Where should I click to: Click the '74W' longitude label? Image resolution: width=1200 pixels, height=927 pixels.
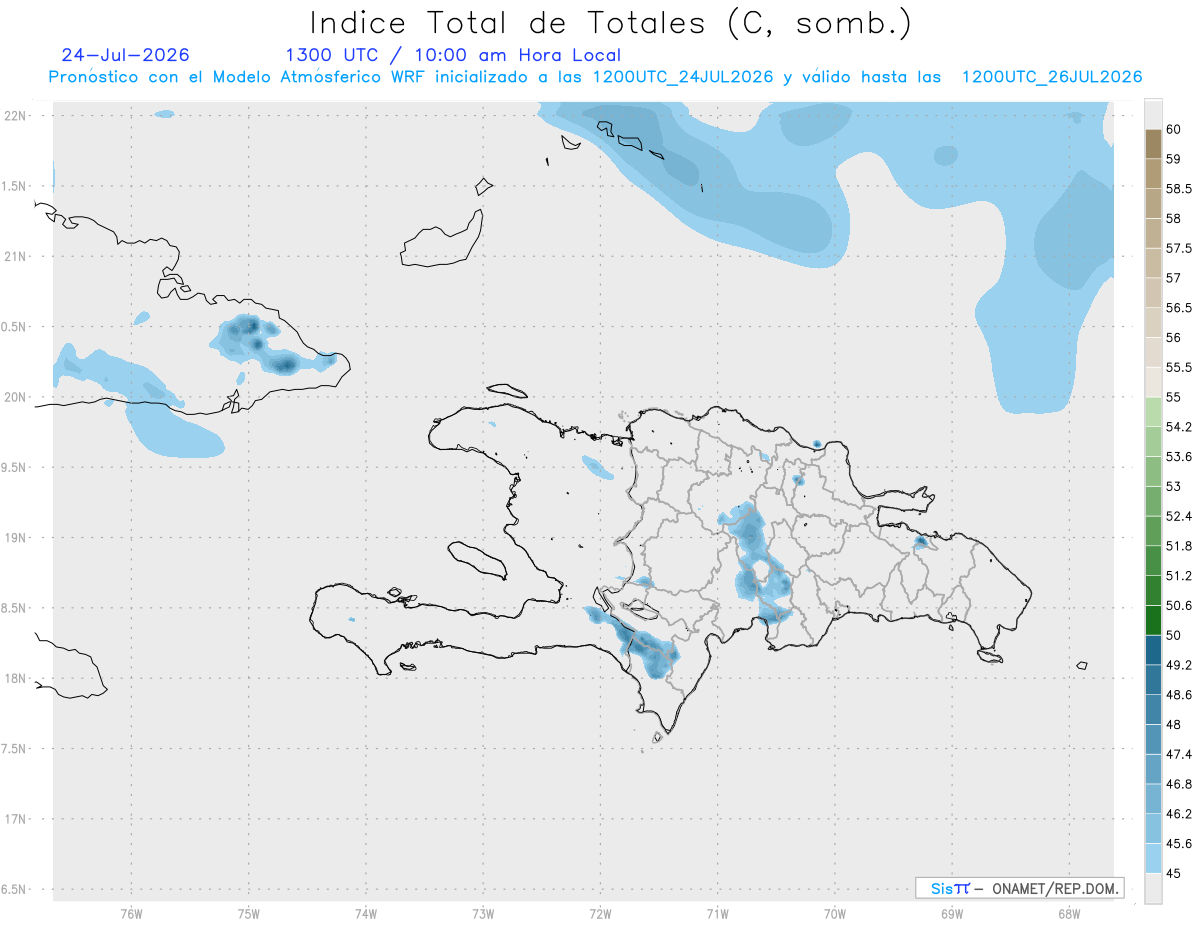366,913
